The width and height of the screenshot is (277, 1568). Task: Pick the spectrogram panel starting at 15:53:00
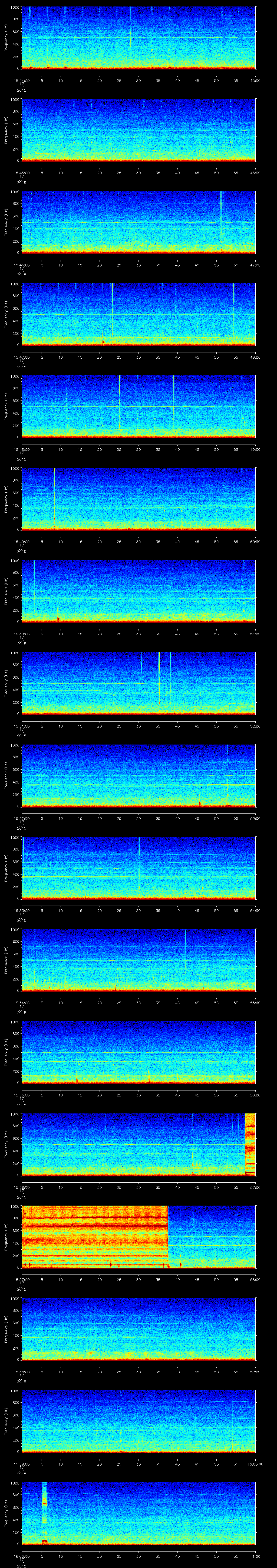point(139,868)
